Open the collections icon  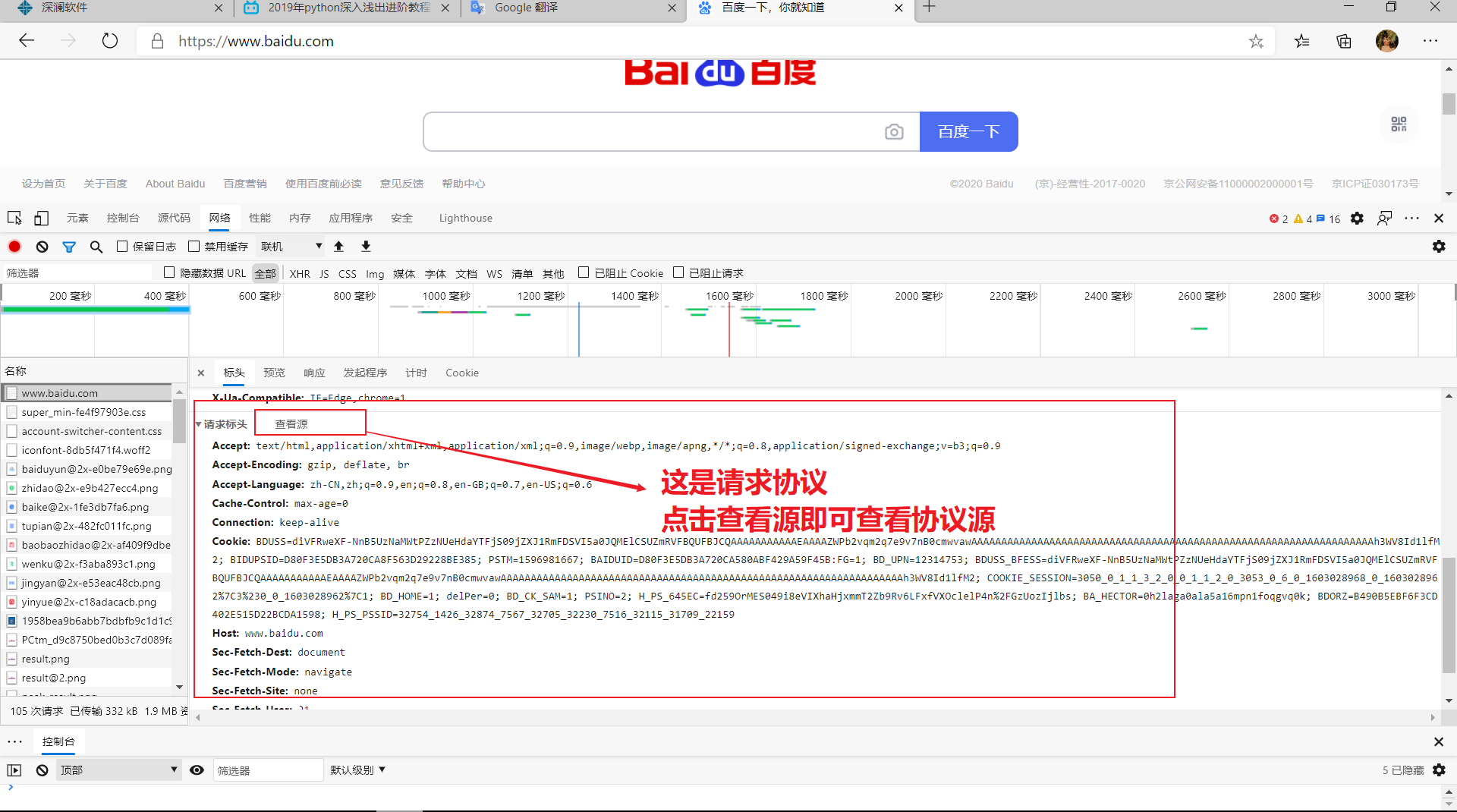tap(1344, 41)
